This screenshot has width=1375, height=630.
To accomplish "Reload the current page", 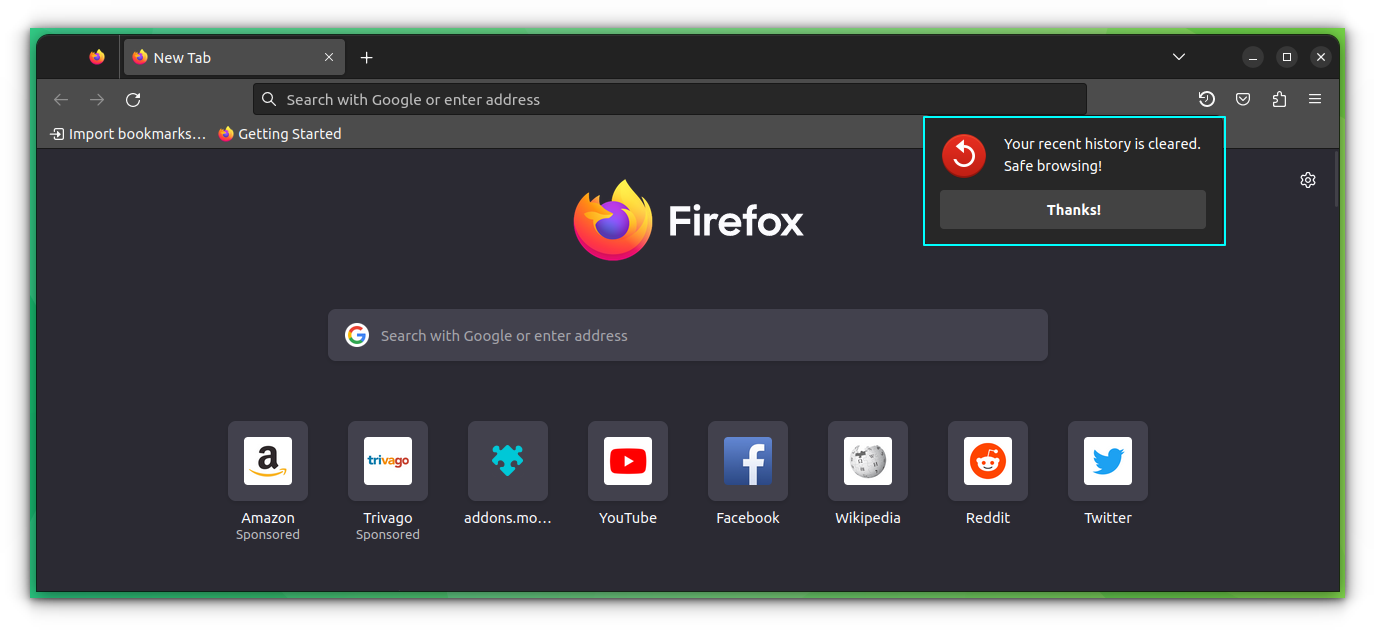I will [x=133, y=99].
